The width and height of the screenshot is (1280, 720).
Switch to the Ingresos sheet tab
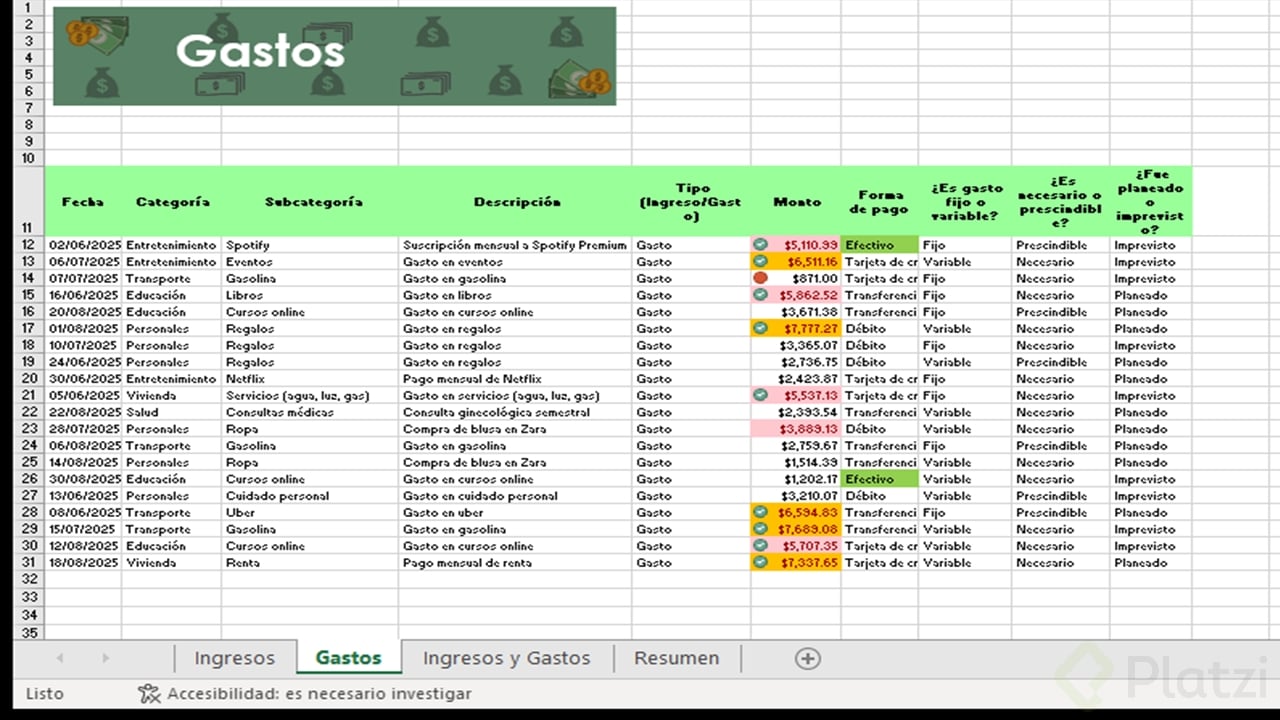234,658
